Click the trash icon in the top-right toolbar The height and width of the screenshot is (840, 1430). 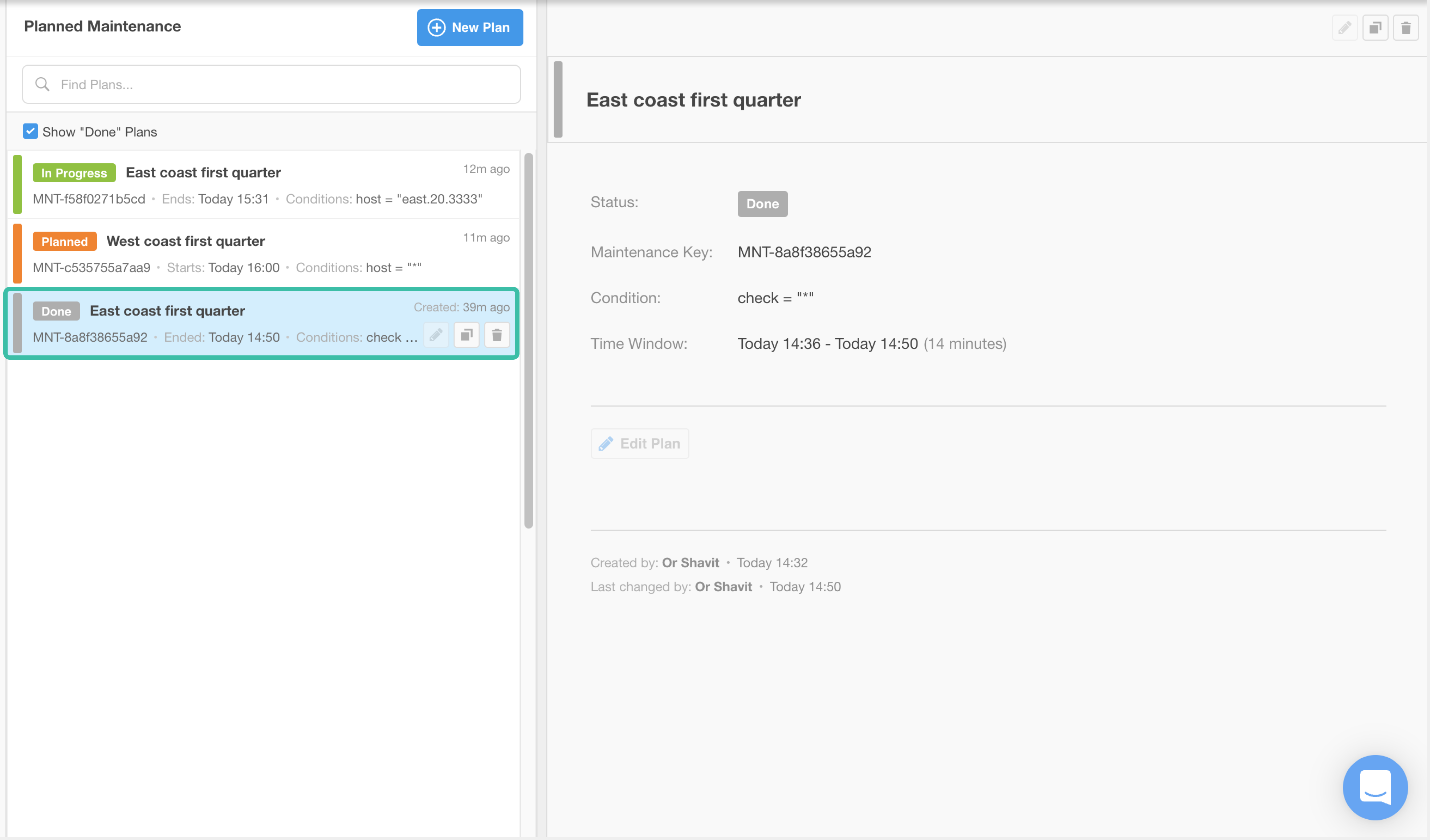coord(1406,28)
